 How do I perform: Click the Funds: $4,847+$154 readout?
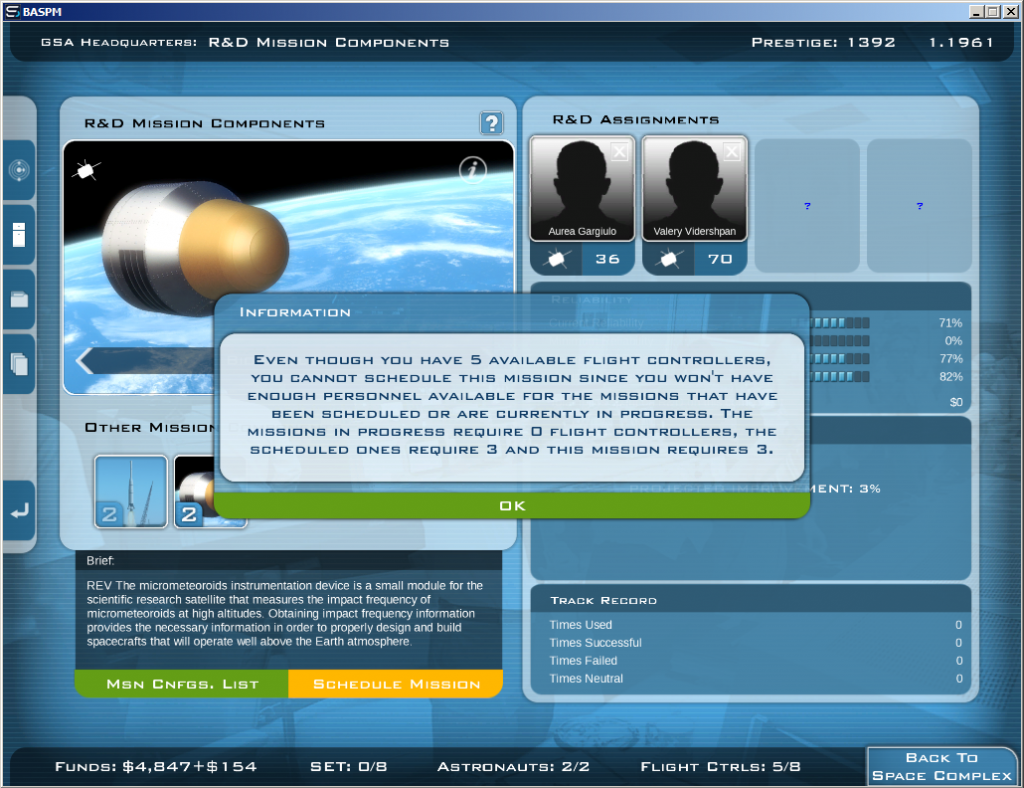click(x=155, y=766)
